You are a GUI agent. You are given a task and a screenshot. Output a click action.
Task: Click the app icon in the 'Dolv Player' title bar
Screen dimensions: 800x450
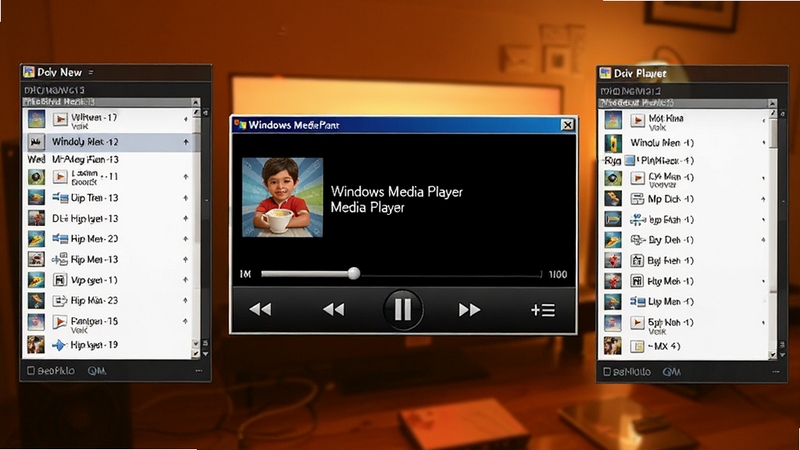[x=605, y=73]
